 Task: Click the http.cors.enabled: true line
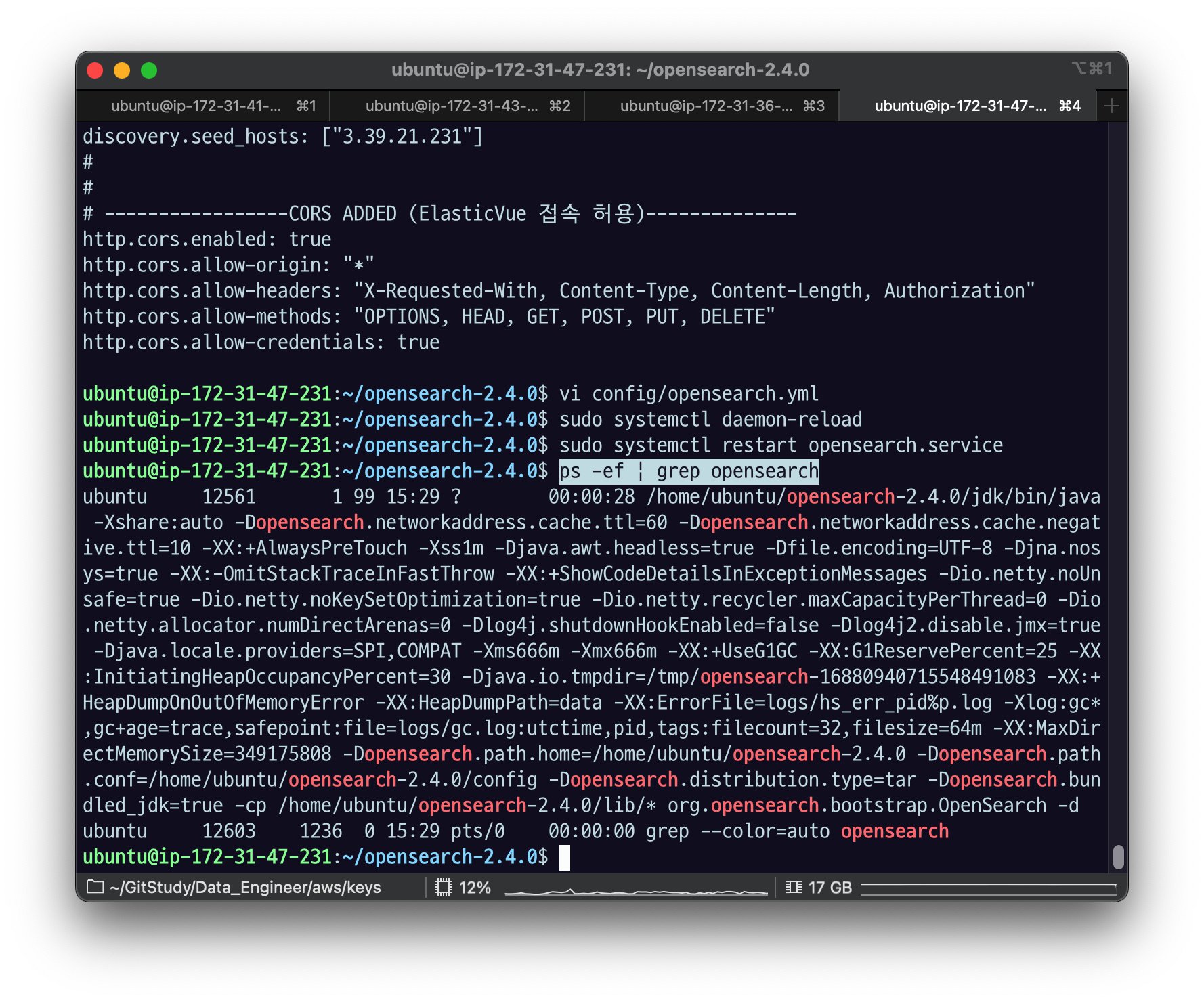pyautogui.click(x=207, y=240)
